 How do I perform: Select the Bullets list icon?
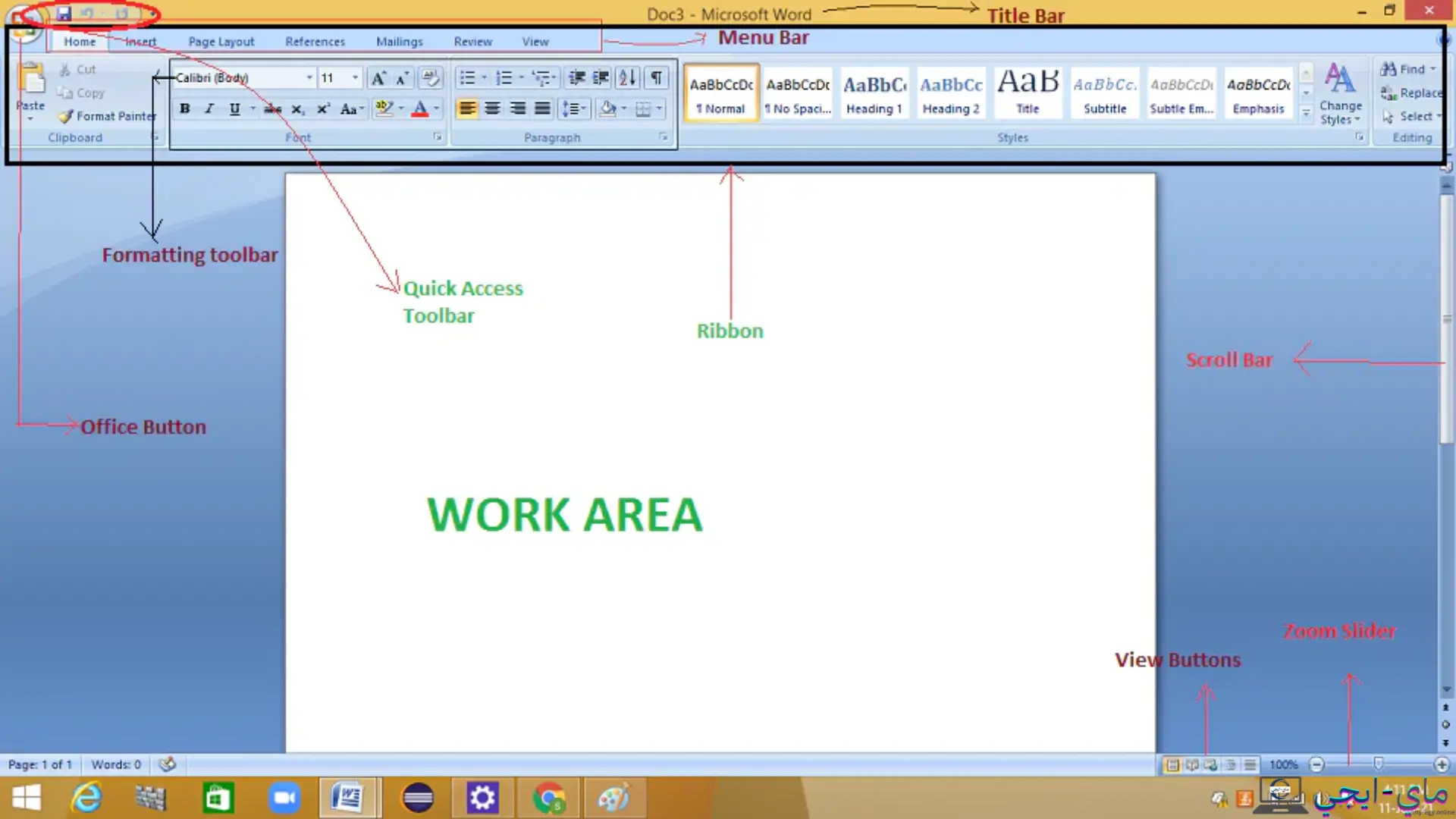[467, 77]
